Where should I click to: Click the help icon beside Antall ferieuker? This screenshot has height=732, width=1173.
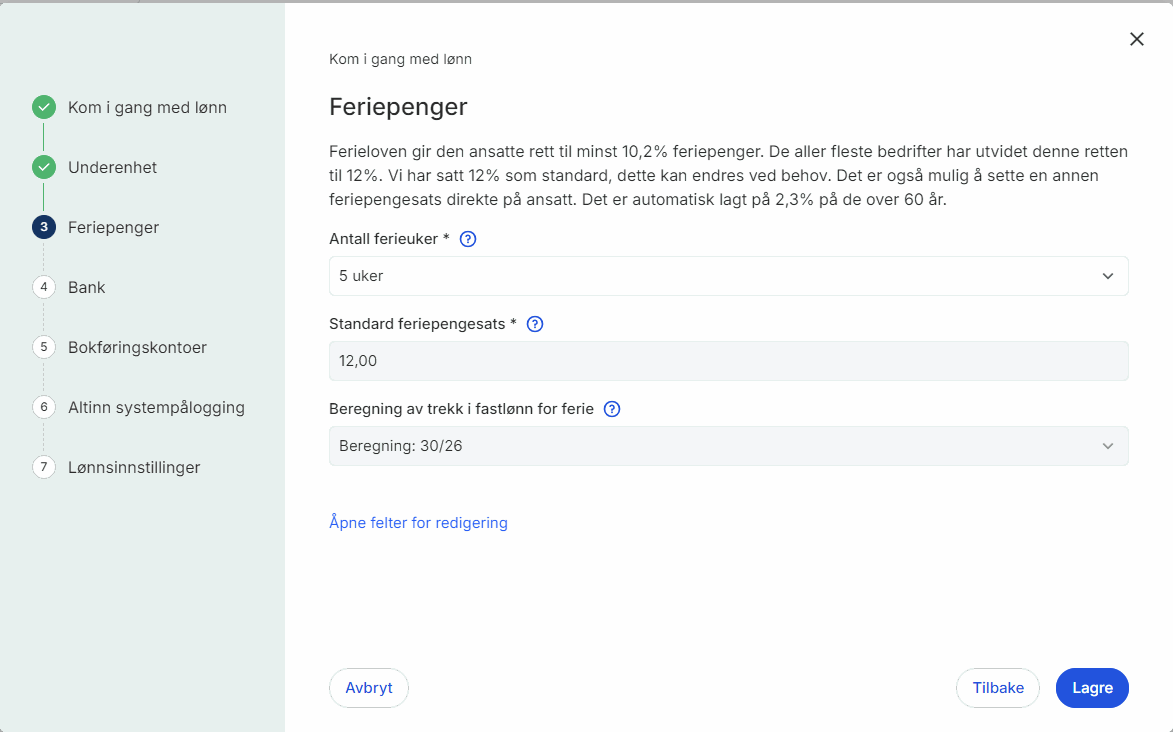(468, 239)
